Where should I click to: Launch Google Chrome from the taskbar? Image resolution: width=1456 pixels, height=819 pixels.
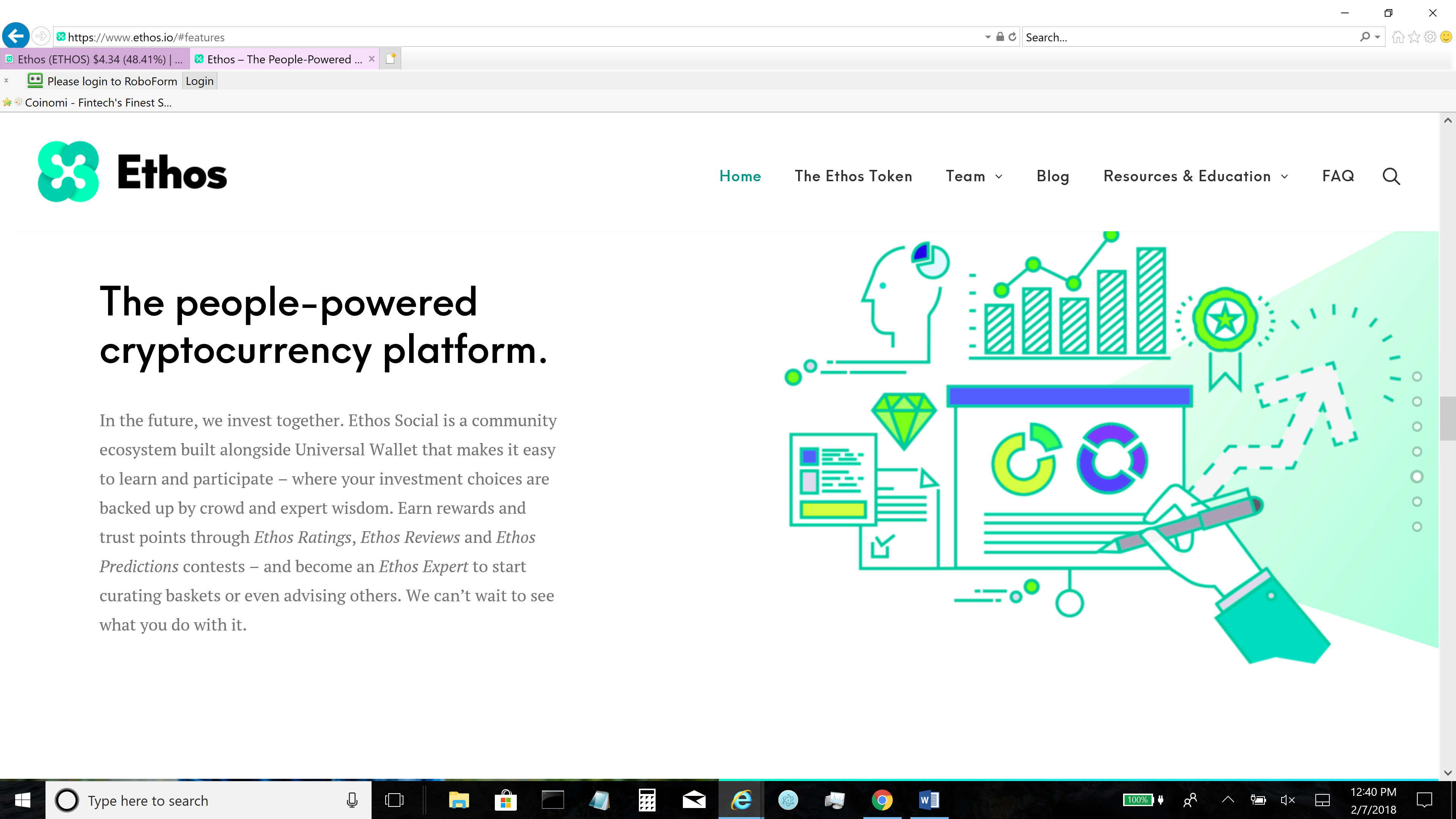882,800
